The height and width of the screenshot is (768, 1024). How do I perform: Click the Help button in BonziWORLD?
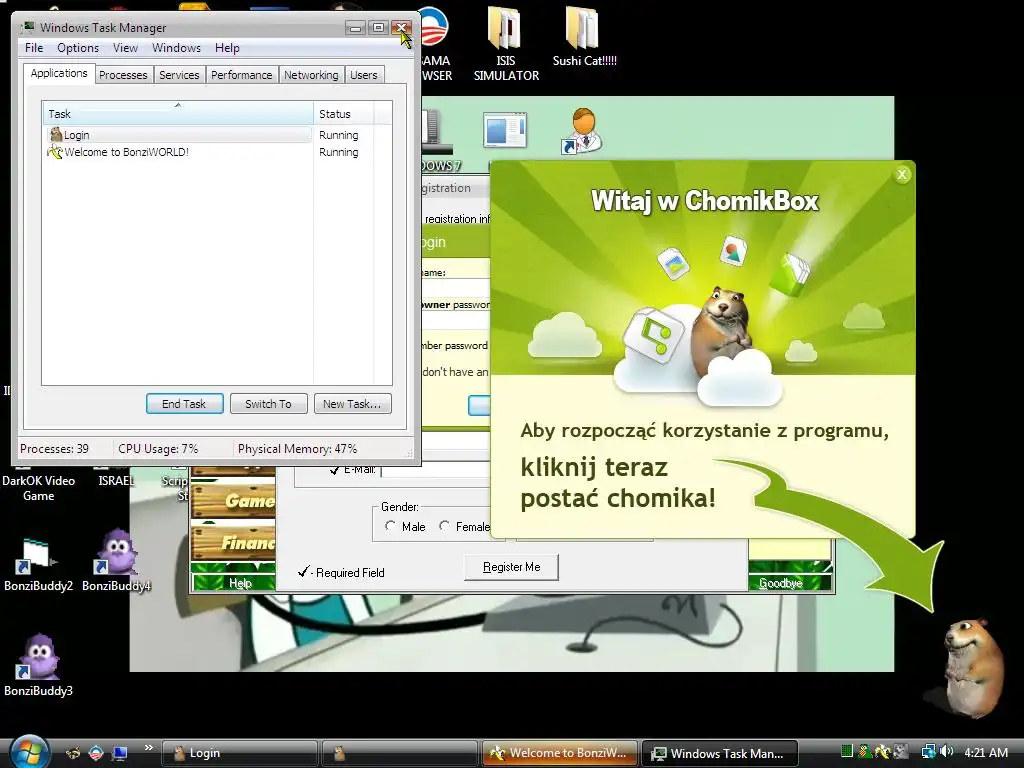click(233, 583)
